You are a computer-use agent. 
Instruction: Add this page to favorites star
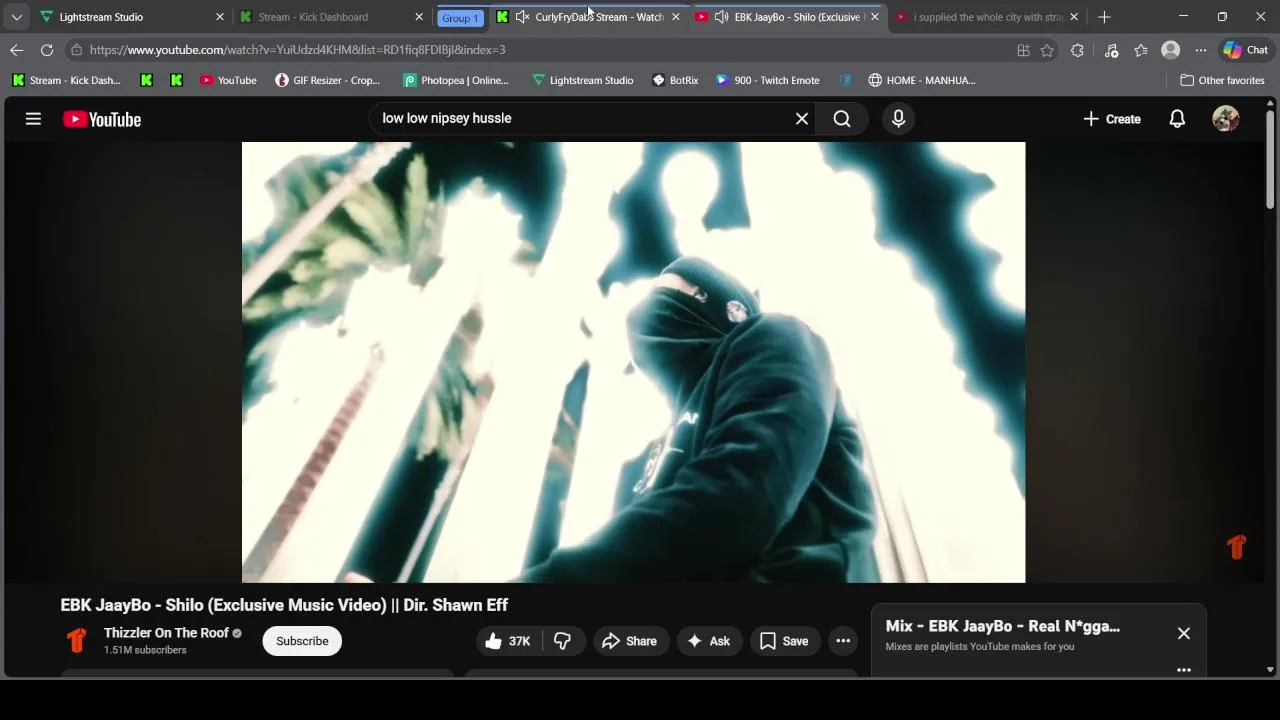[1047, 50]
